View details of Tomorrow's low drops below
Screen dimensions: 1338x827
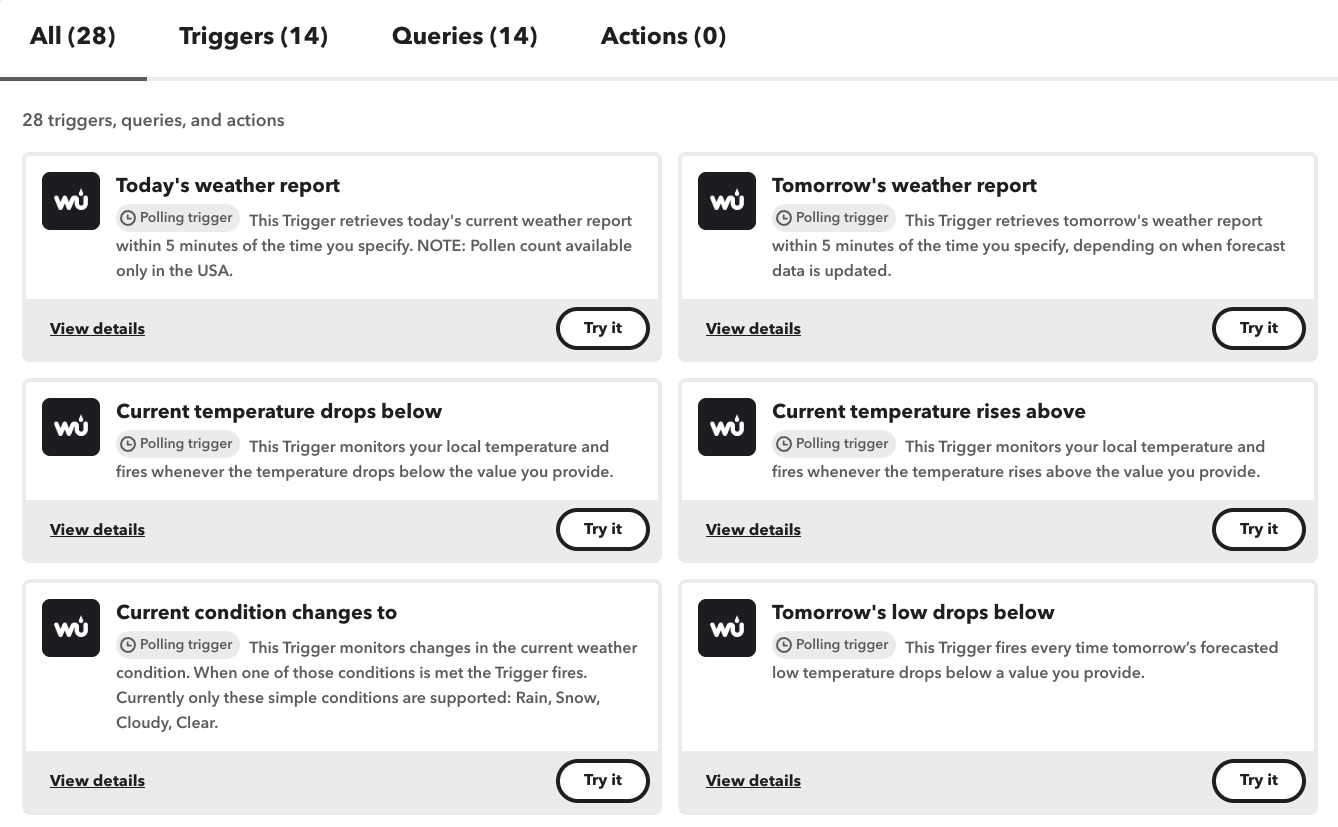(x=753, y=781)
